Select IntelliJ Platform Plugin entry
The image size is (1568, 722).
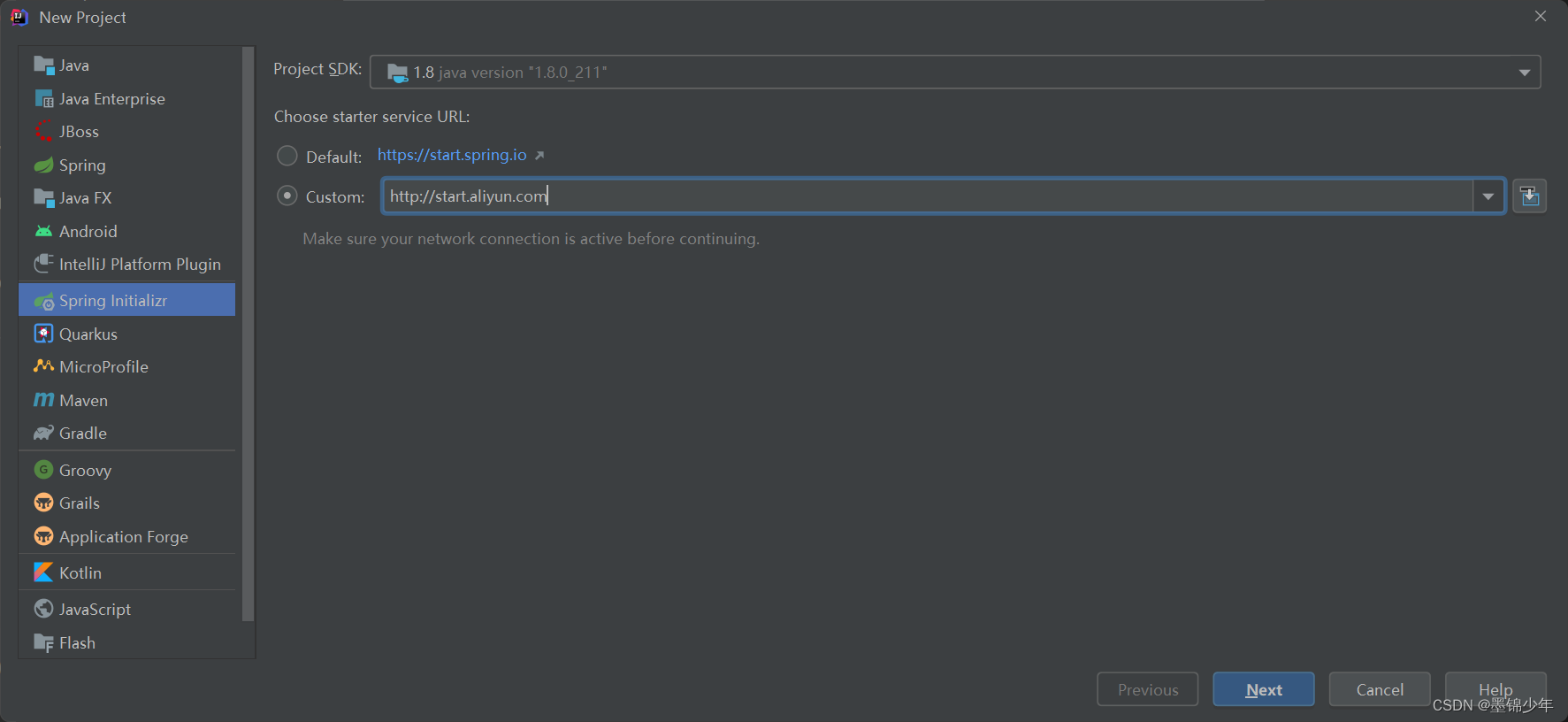(x=126, y=264)
